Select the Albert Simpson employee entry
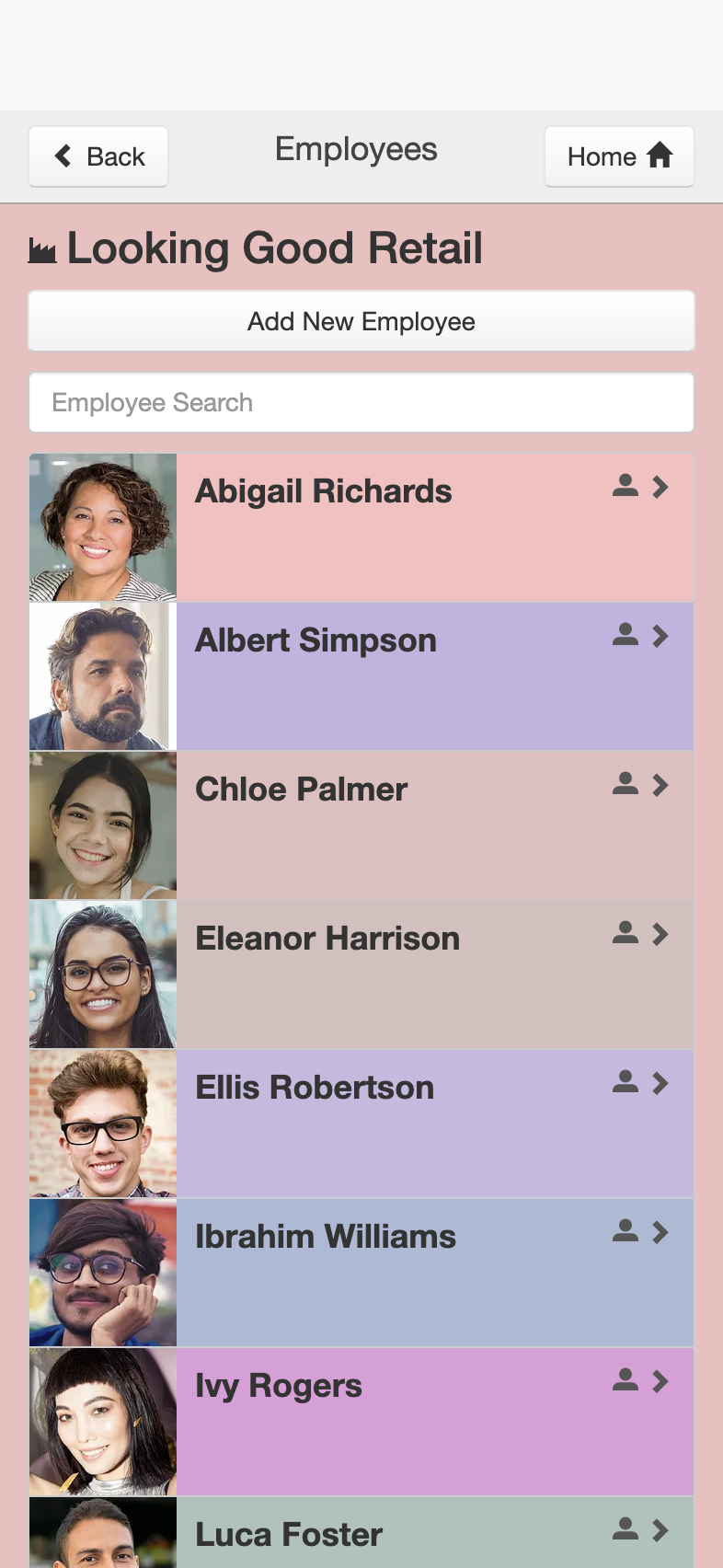 361,676
